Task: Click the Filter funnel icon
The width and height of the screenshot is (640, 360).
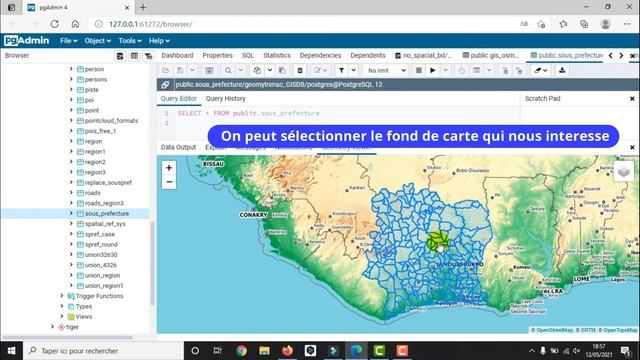Action: coord(341,70)
